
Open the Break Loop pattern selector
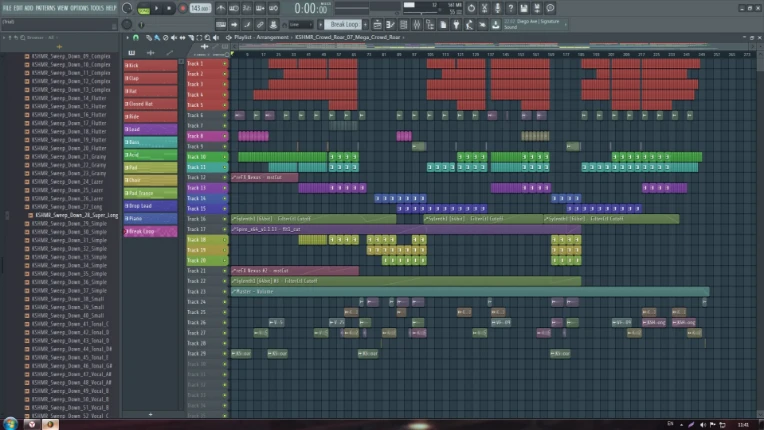click(x=344, y=24)
